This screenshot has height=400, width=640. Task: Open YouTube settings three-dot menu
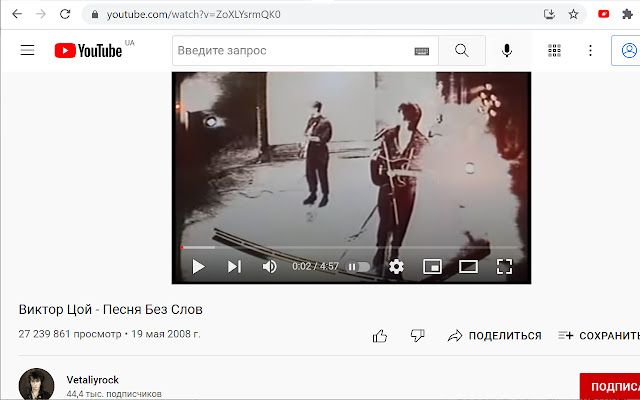tap(590, 51)
